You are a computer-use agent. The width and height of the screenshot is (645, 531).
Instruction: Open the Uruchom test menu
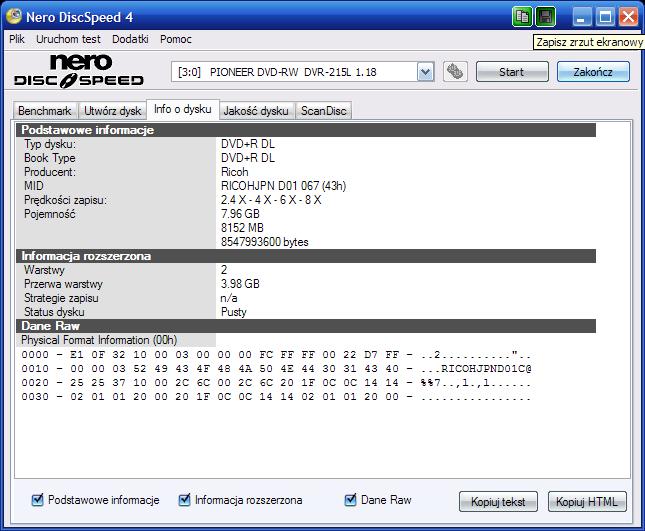point(68,39)
